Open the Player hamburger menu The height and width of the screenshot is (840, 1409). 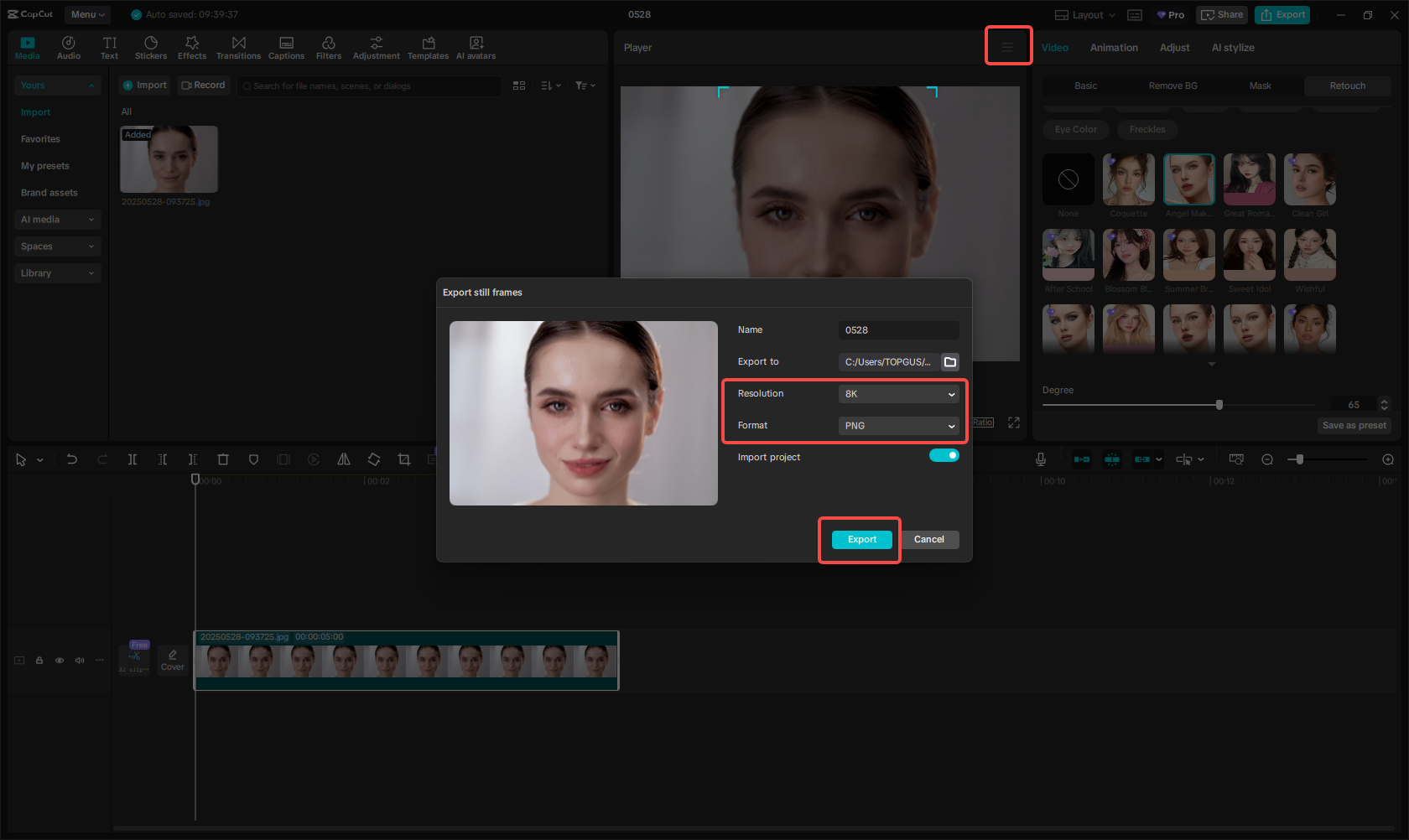click(1007, 48)
